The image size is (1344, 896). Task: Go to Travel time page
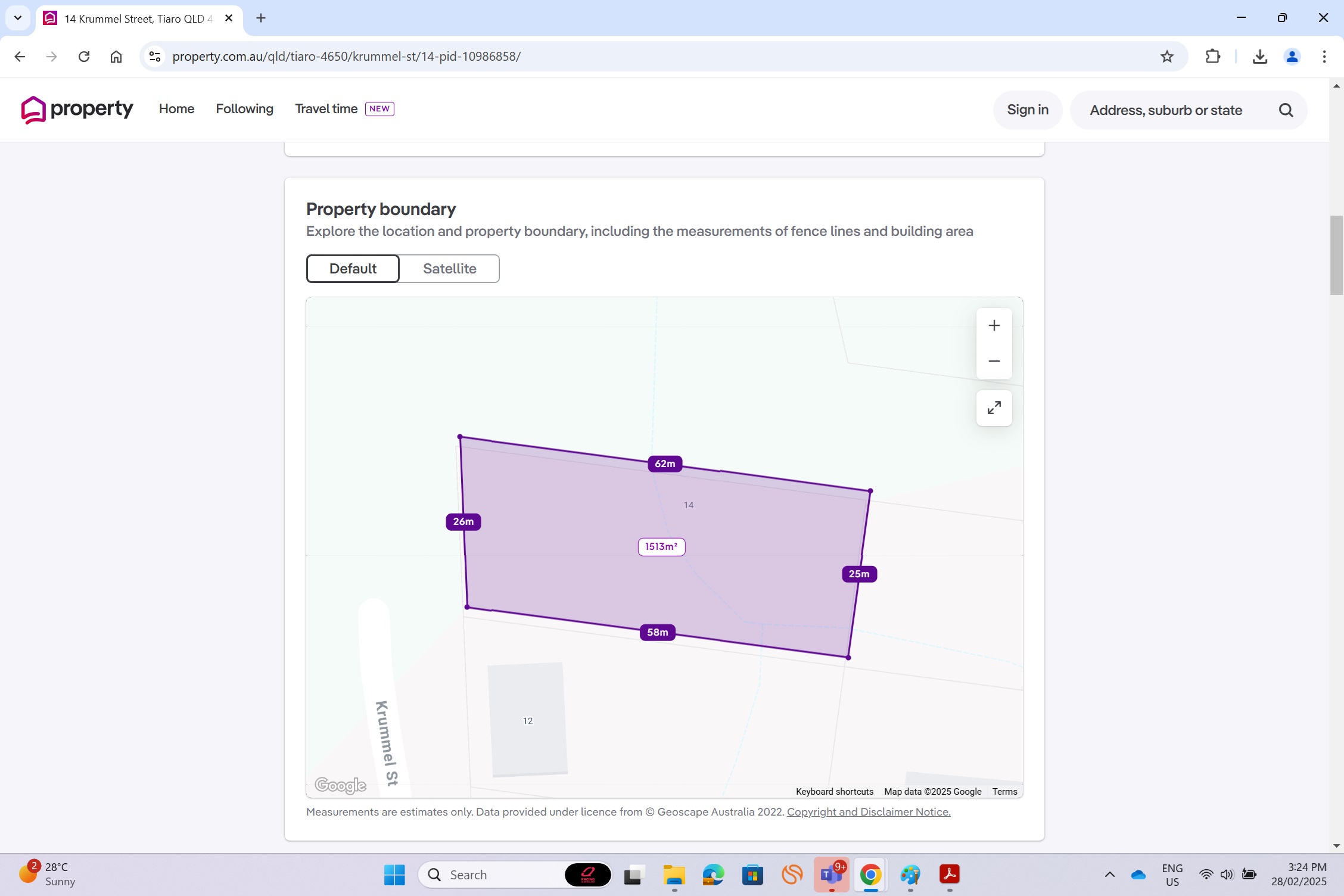[326, 109]
